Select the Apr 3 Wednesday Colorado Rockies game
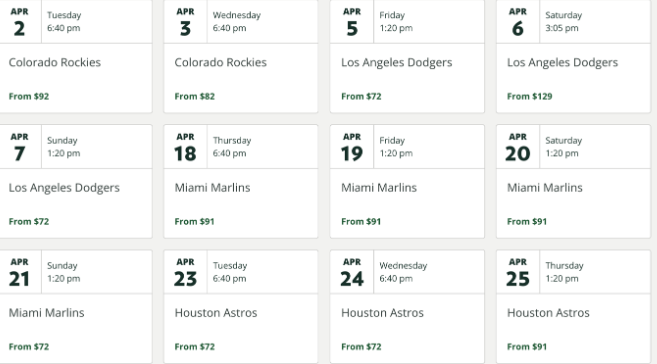657x364 pixels. 241,56
